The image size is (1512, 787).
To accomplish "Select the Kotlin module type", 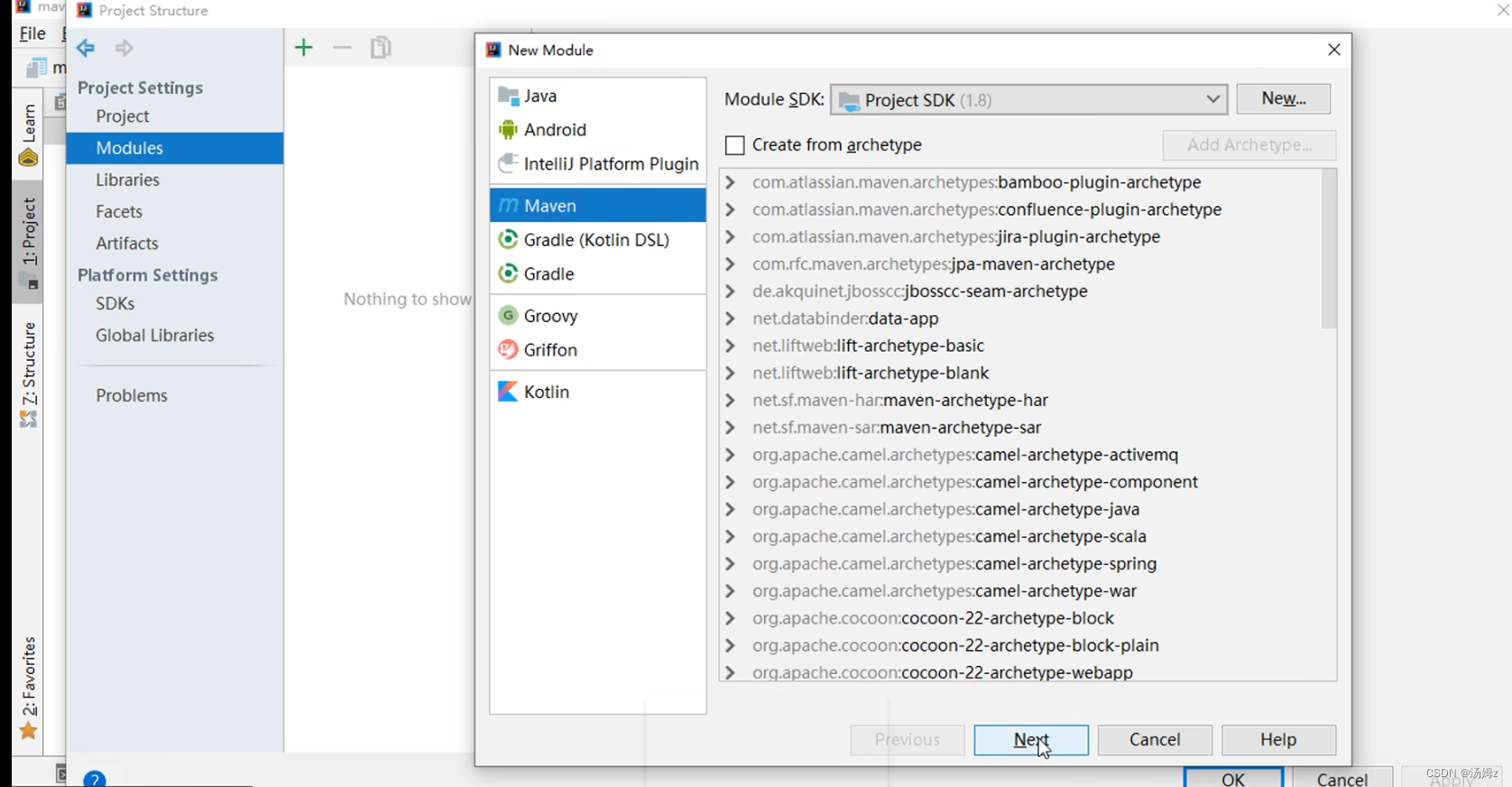I will pyautogui.click(x=597, y=392).
